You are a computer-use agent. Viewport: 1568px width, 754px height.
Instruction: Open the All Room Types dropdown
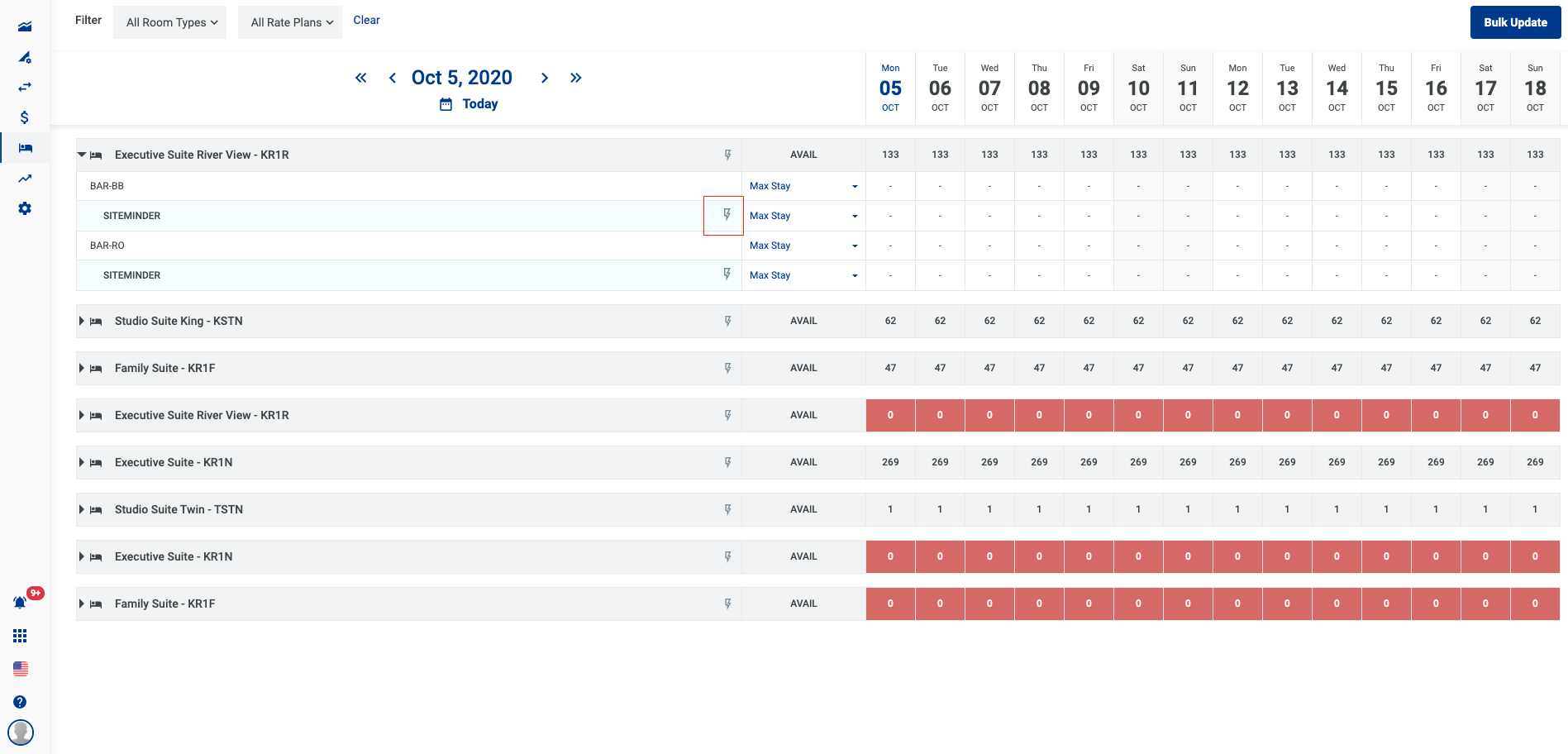(x=170, y=22)
